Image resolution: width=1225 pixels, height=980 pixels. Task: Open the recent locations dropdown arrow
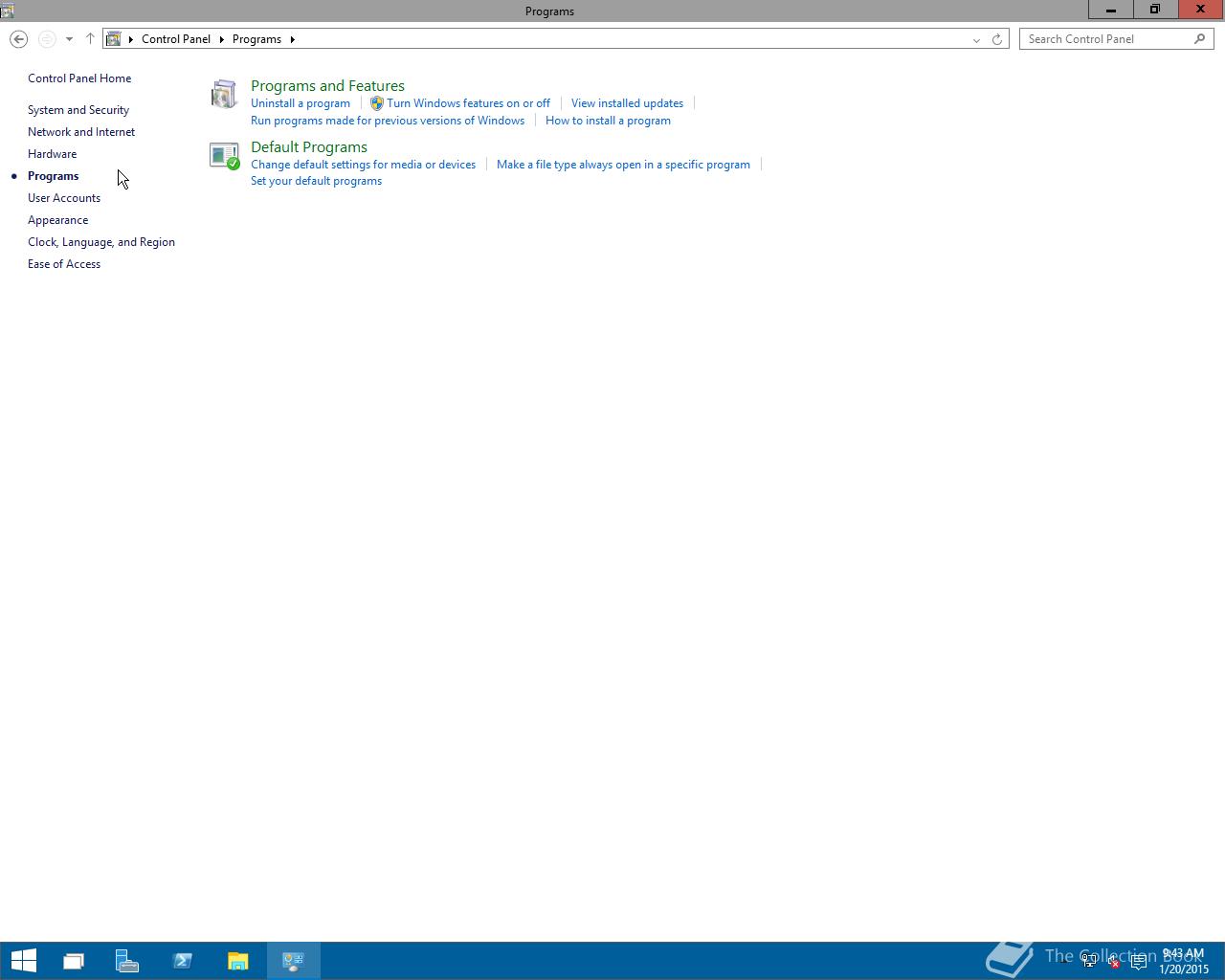click(x=69, y=39)
